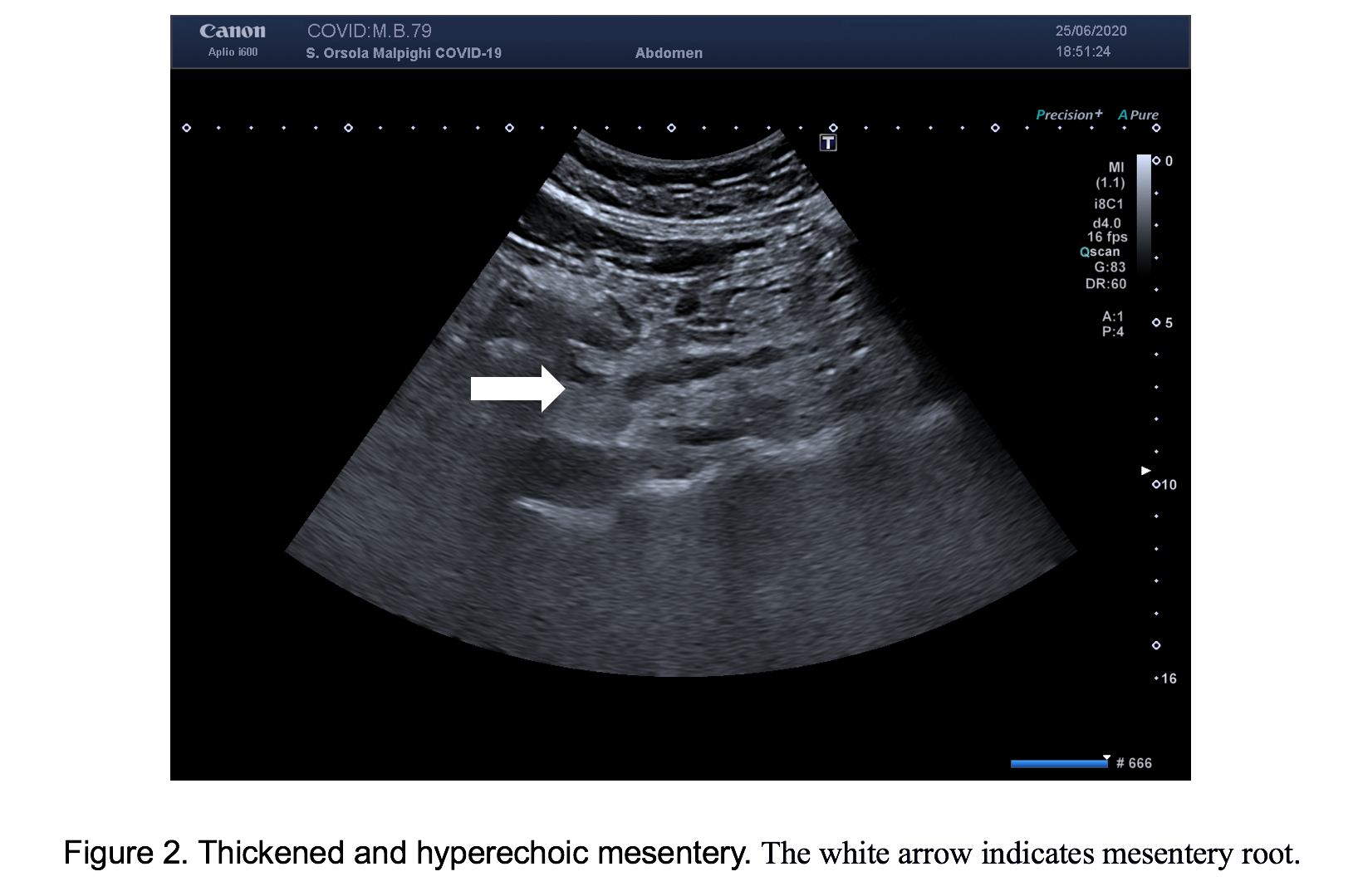Toggle the Qscan setting label
This screenshot has height=896, width=1353.
point(1100,252)
